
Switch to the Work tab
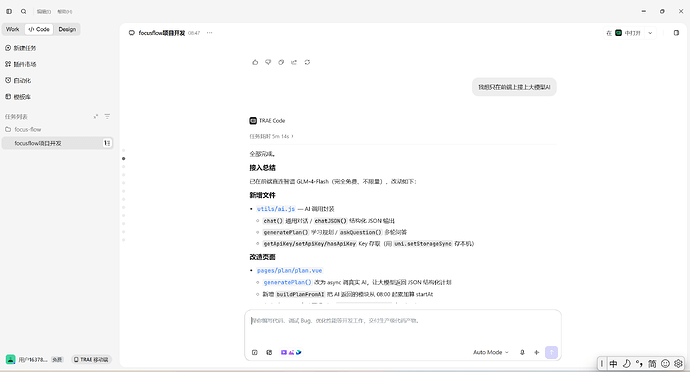[12, 29]
